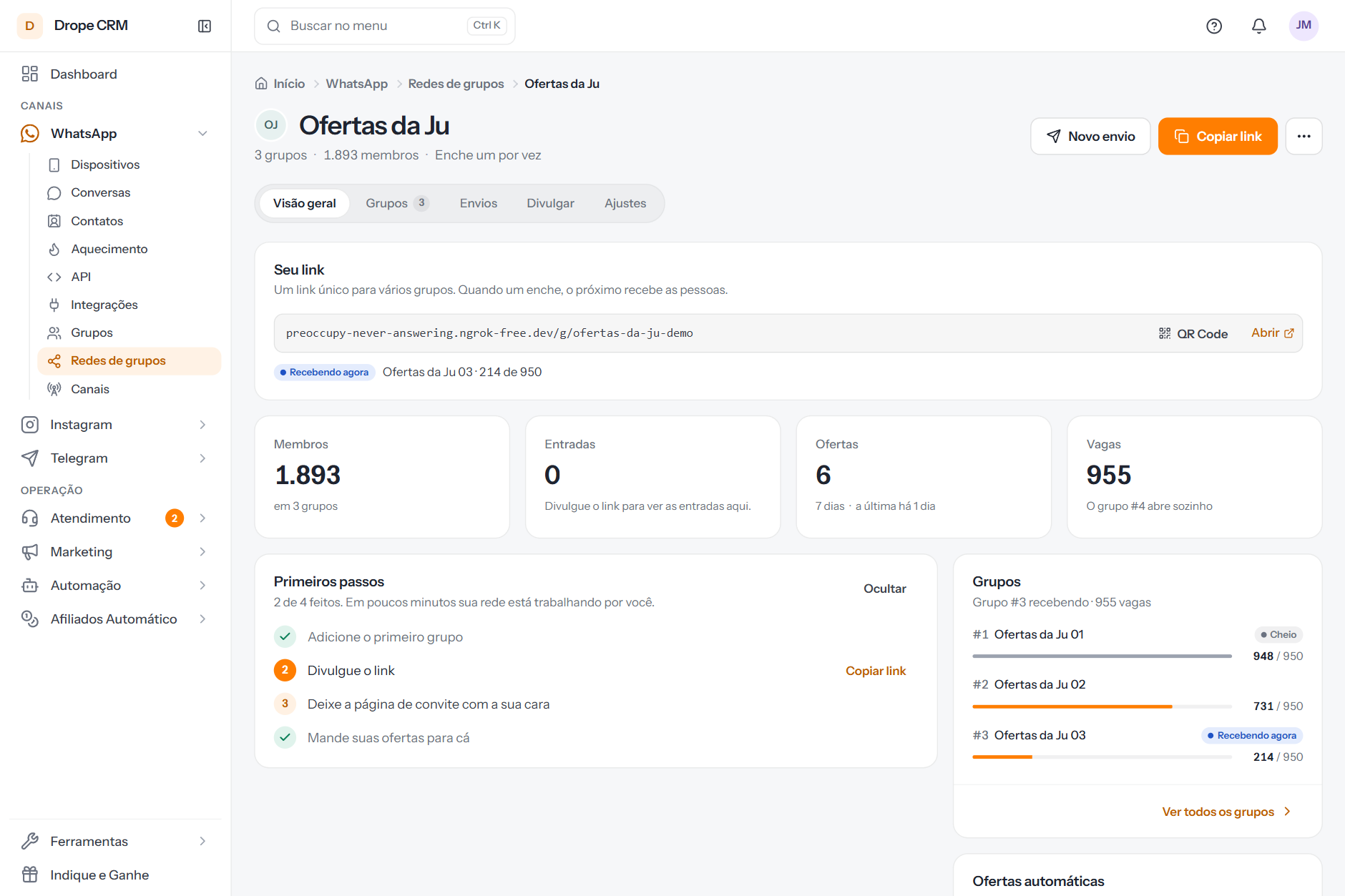Click the Vagas 955 card
This screenshot has height=896, width=1345.
(x=1194, y=477)
